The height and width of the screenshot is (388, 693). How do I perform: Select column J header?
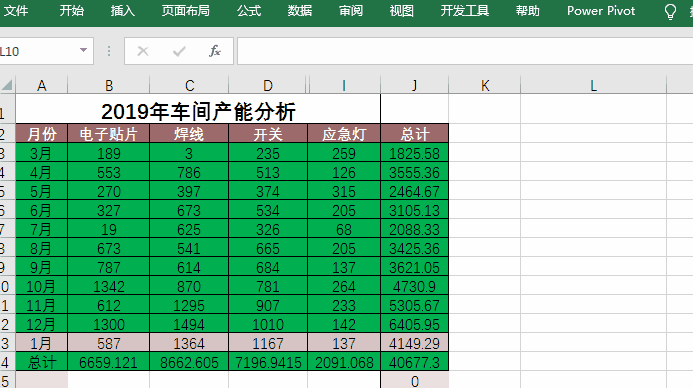(x=415, y=85)
